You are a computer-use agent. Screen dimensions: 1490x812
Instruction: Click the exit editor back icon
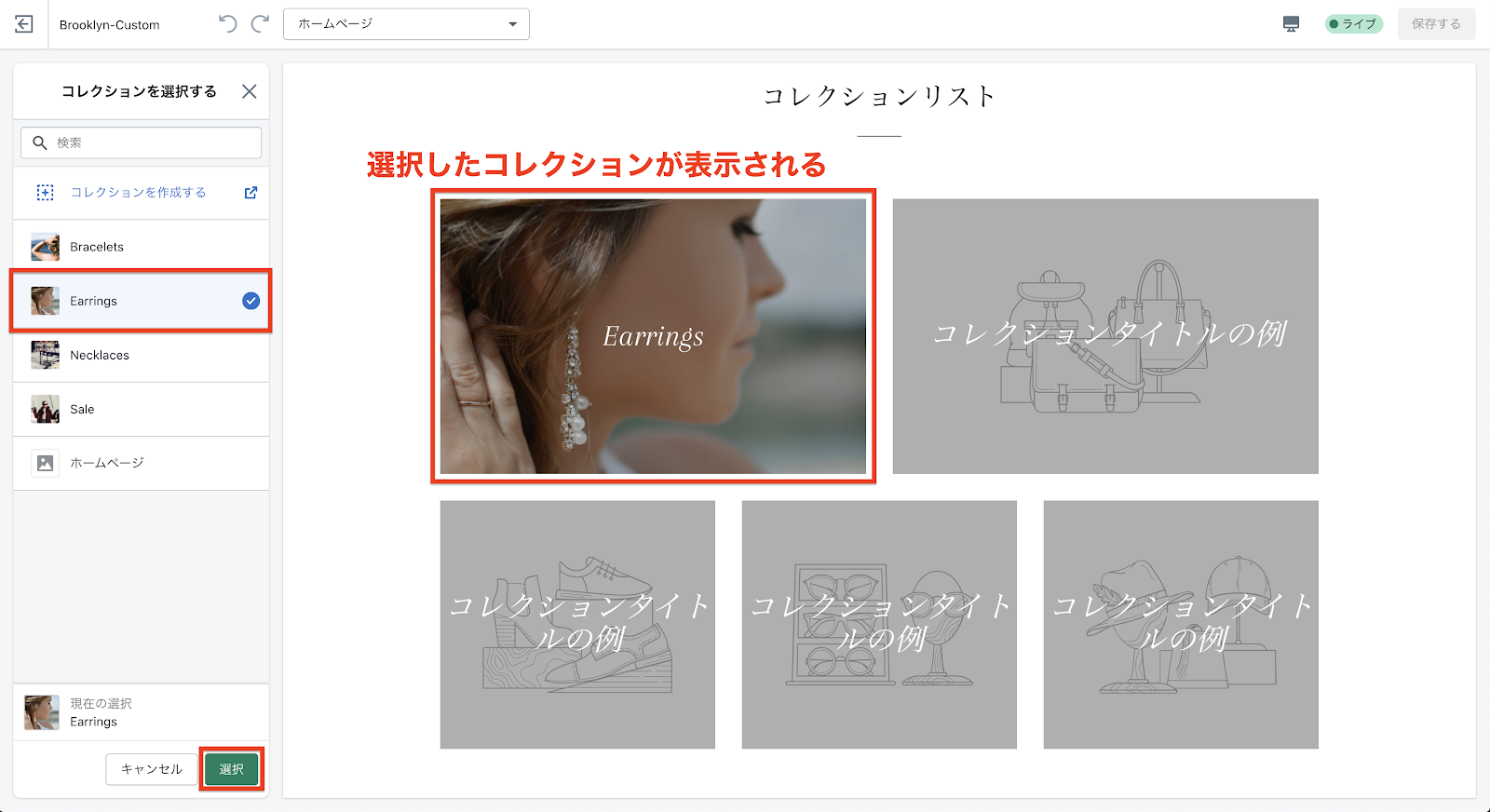point(24,24)
